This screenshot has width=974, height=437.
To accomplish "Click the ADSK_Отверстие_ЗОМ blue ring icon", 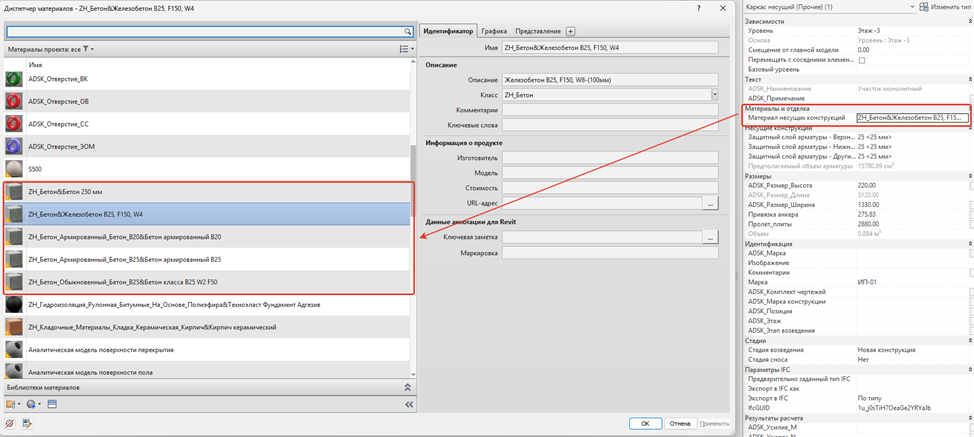I will [x=14, y=146].
